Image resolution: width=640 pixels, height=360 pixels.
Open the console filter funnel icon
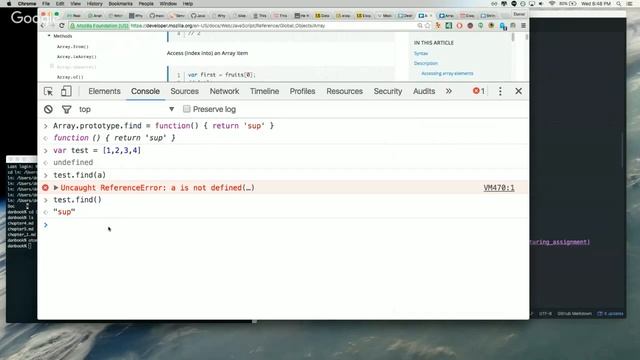pos(67,109)
